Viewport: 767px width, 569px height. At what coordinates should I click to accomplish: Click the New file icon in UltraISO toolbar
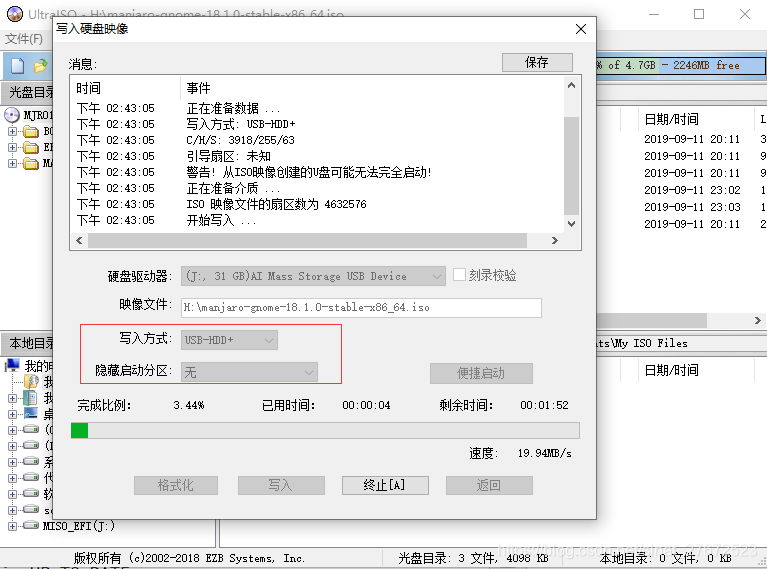pos(17,65)
